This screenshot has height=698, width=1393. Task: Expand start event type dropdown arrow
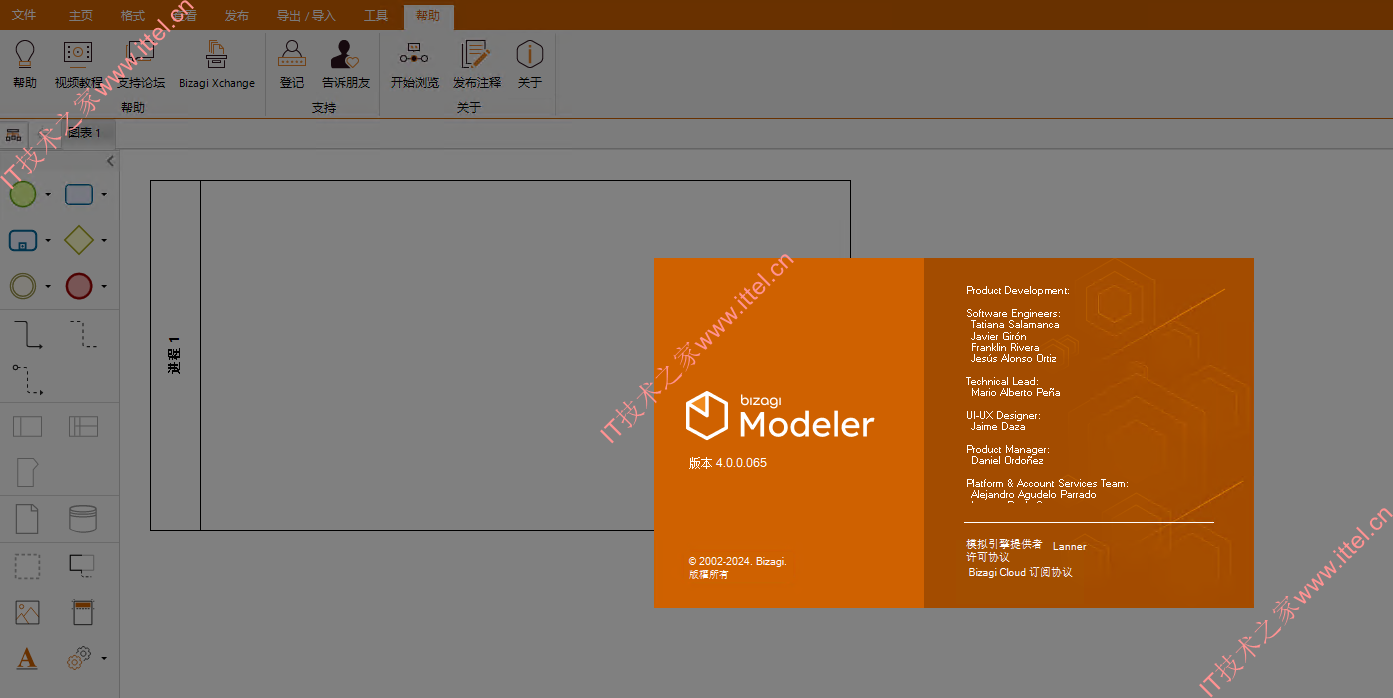48,195
